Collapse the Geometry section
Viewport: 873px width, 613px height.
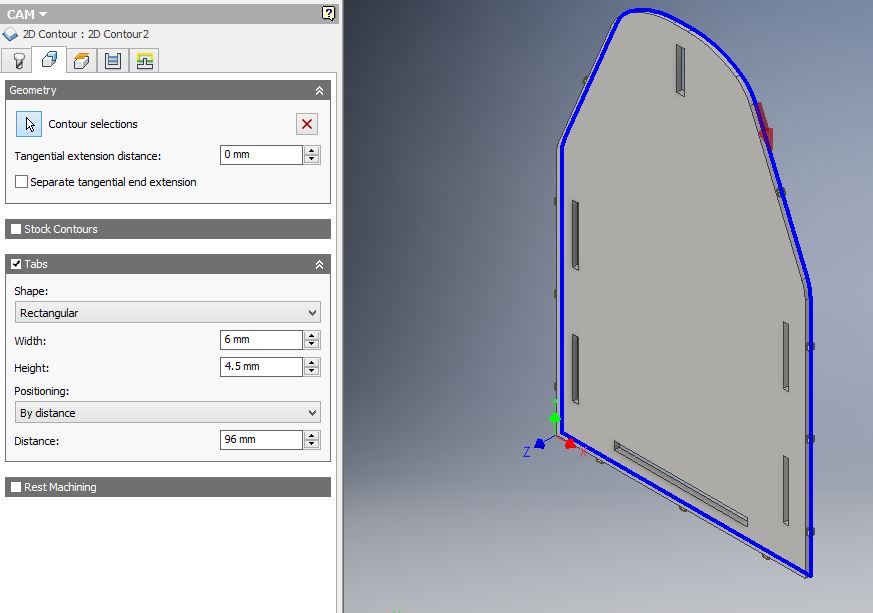click(319, 90)
